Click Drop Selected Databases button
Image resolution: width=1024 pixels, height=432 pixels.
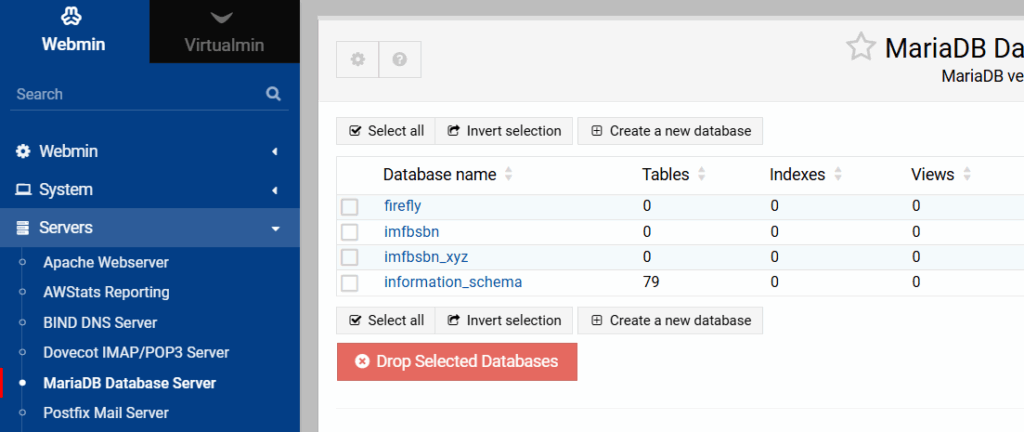[457, 362]
